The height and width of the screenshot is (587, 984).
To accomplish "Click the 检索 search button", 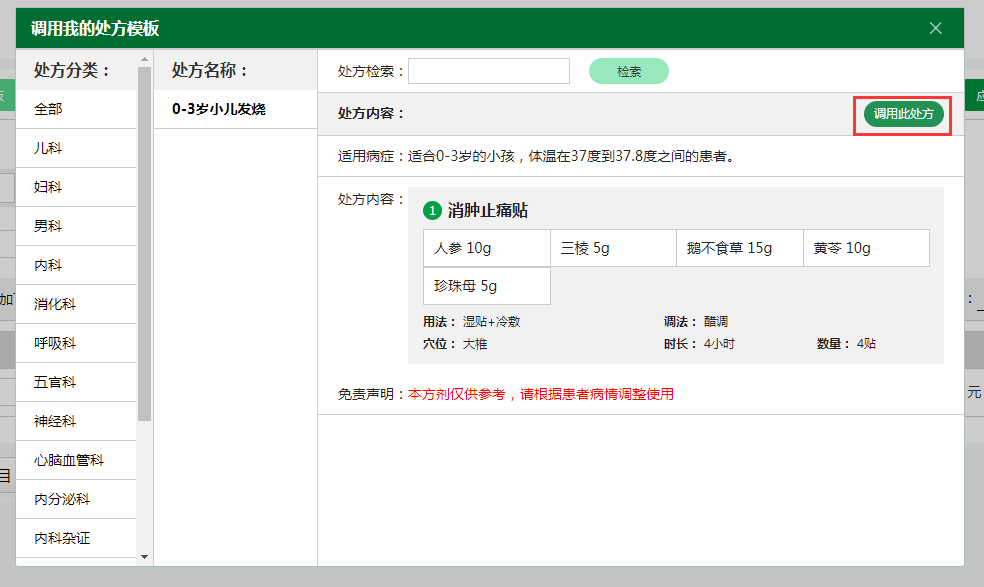I will [628, 72].
